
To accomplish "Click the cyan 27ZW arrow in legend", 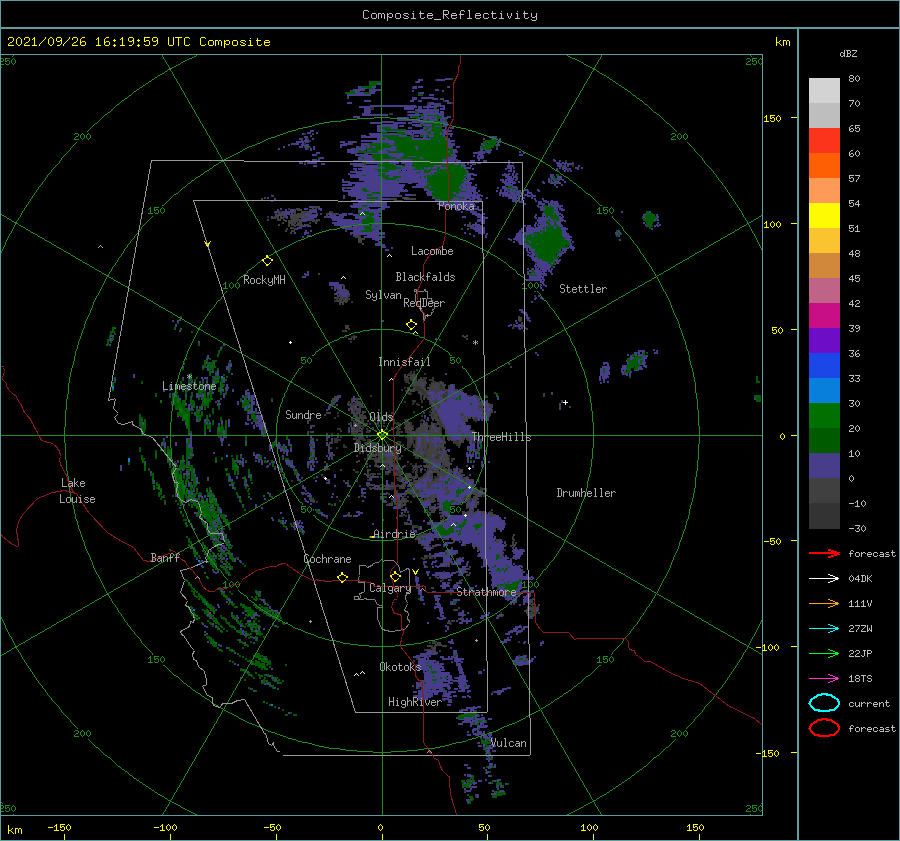I will 824,629.
